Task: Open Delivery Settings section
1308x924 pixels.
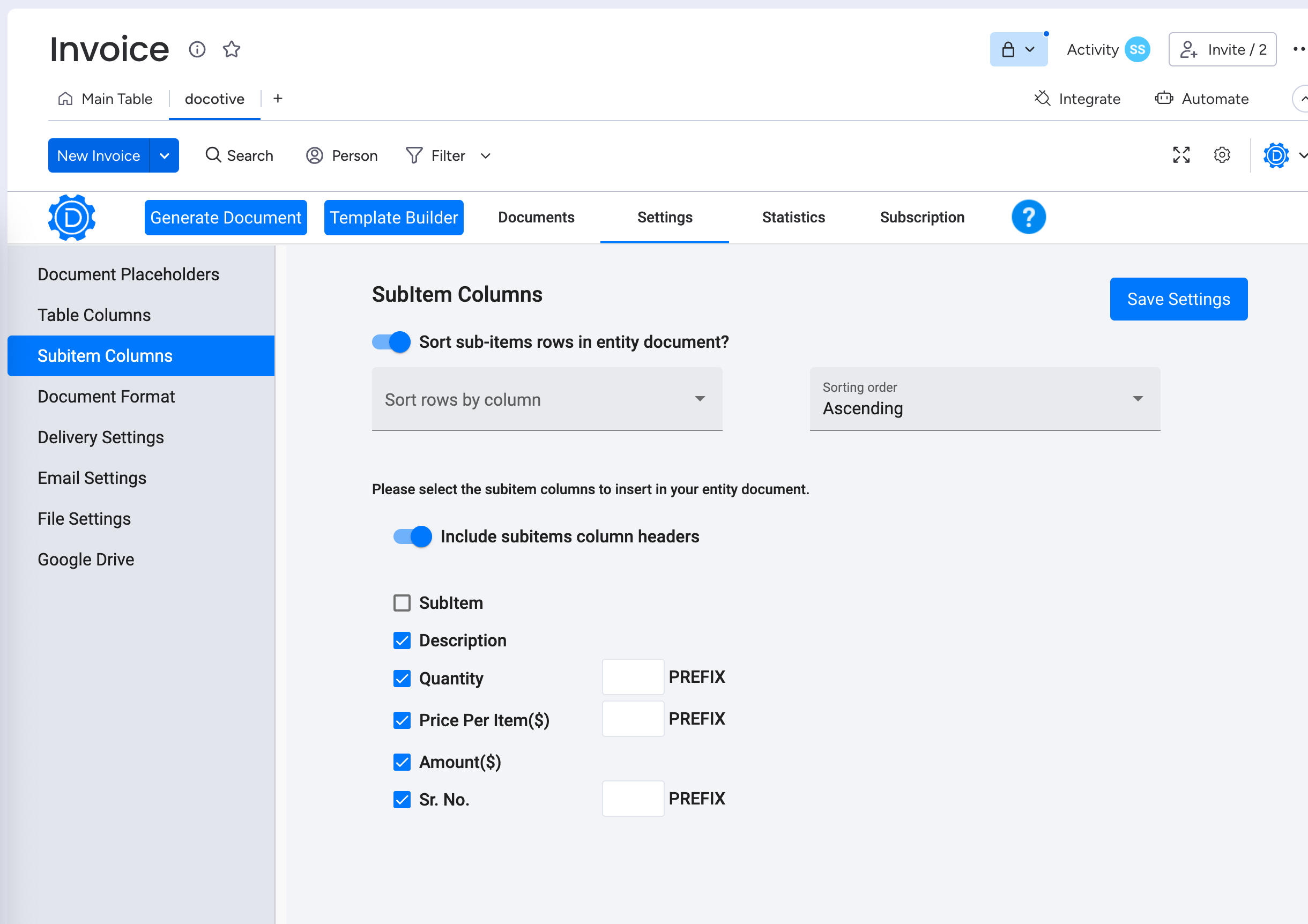Action: 142,437
